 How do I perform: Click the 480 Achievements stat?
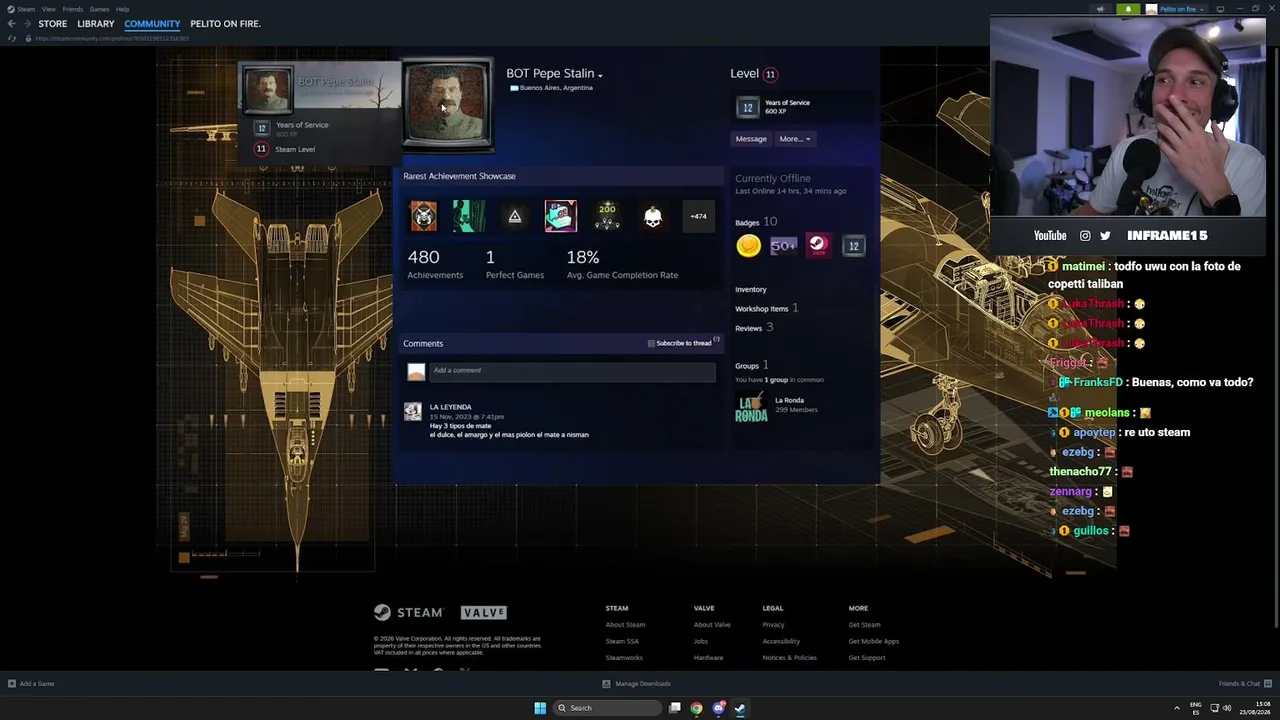pyautogui.click(x=435, y=264)
